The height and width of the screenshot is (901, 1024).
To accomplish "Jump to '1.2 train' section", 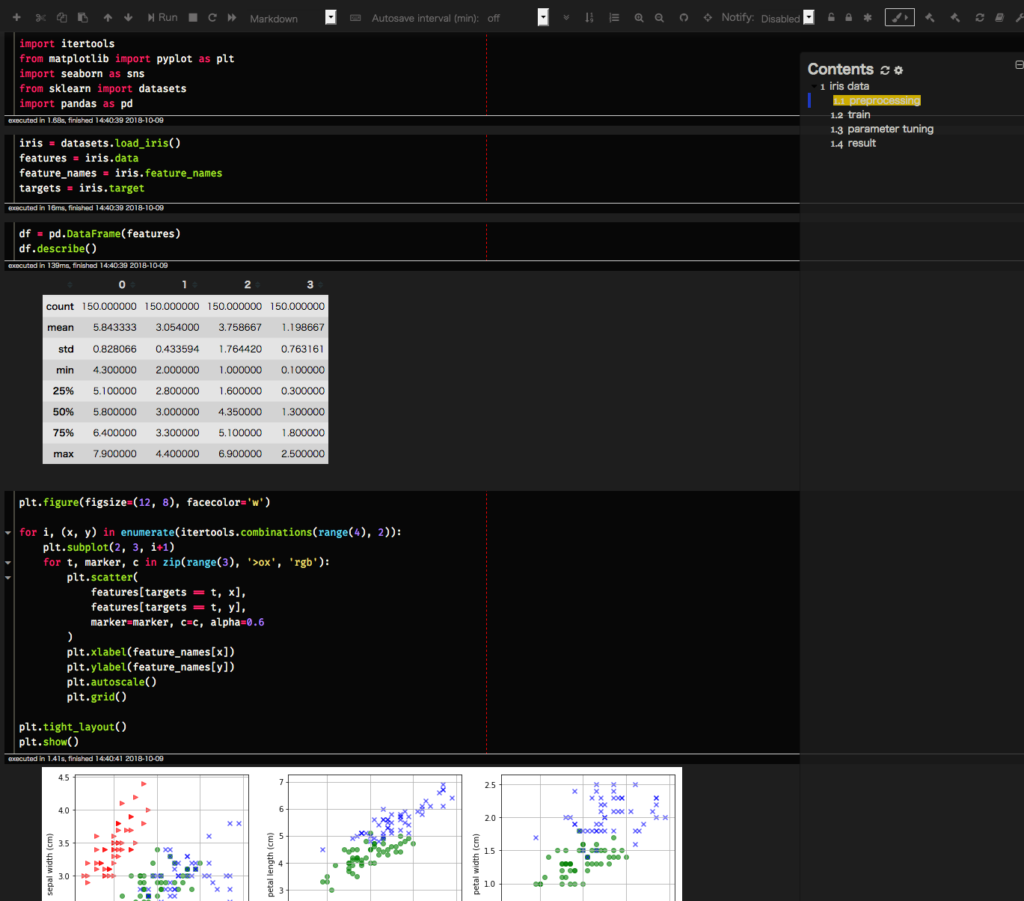I will tap(850, 115).
